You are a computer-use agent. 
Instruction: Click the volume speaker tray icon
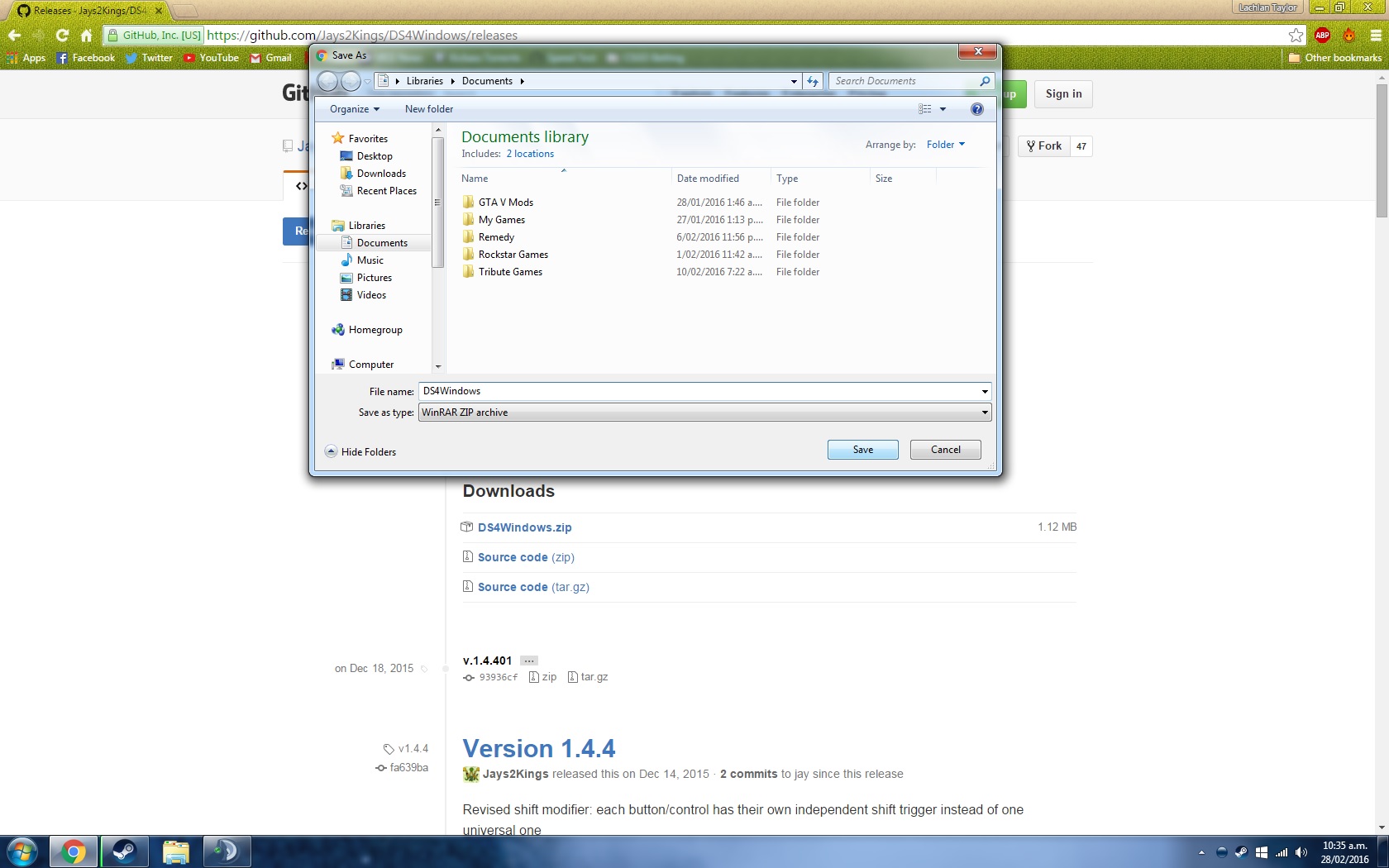click(x=1301, y=852)
